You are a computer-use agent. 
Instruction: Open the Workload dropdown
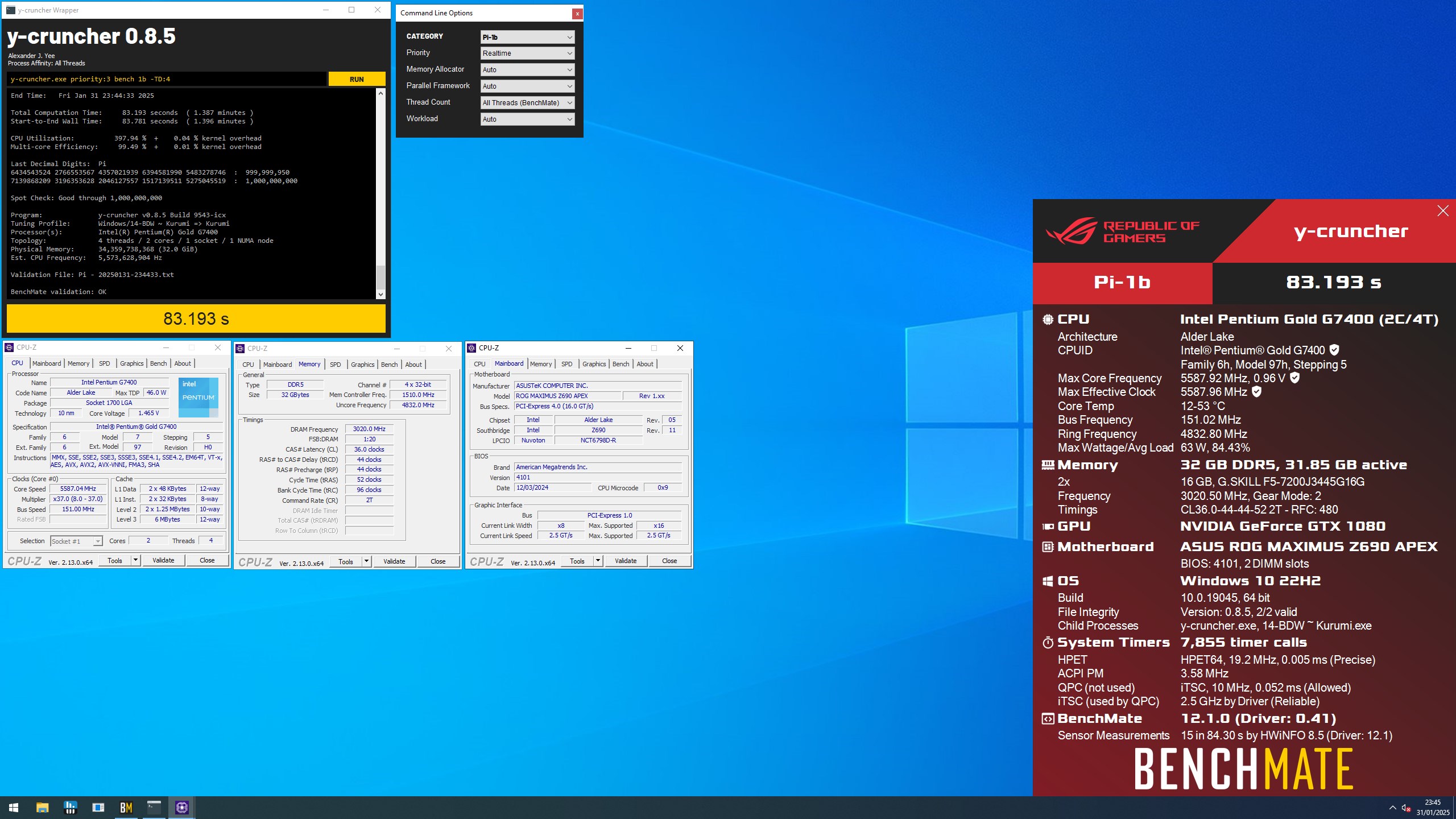tap(527, 119)
